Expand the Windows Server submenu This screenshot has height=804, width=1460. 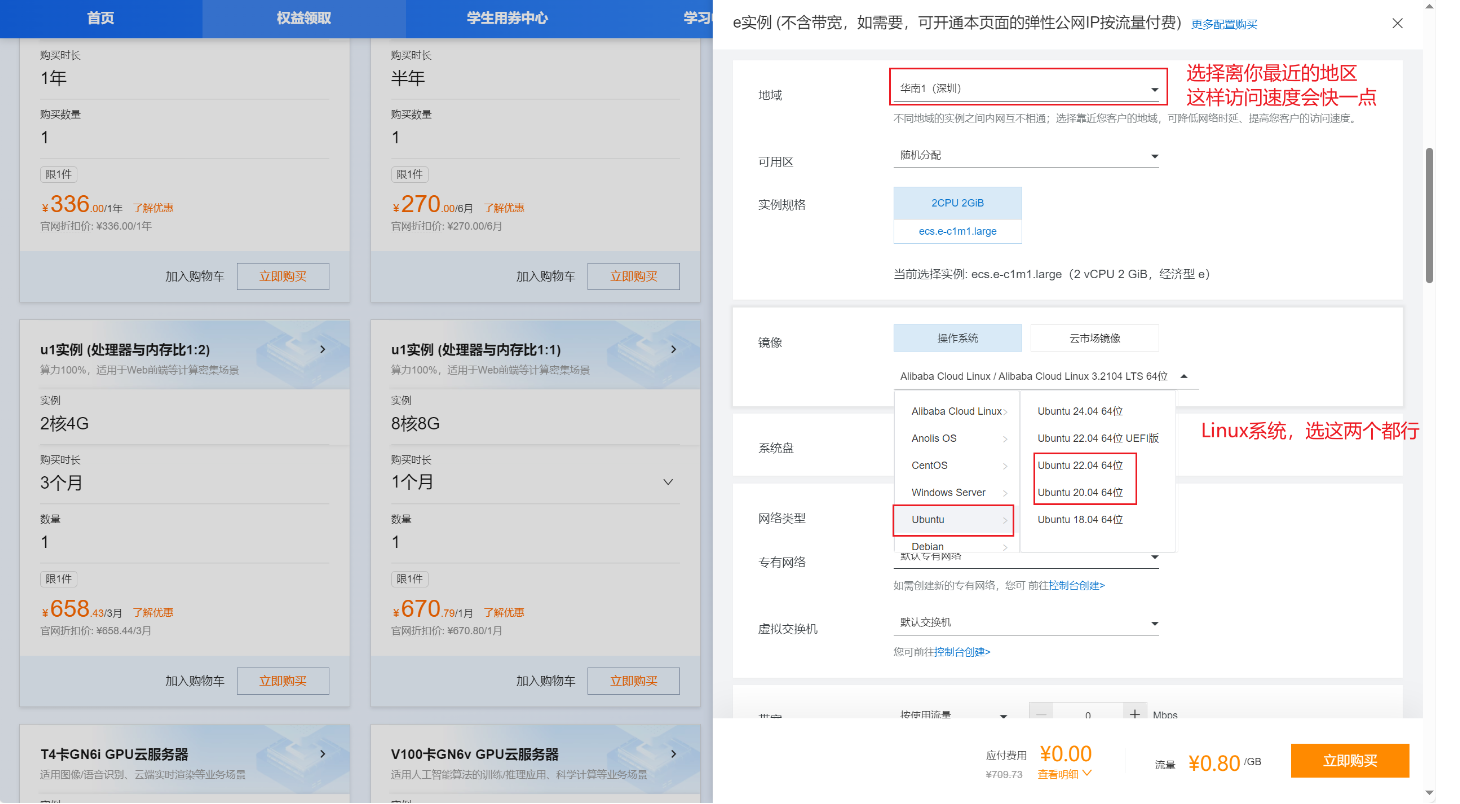pos(958,492)
